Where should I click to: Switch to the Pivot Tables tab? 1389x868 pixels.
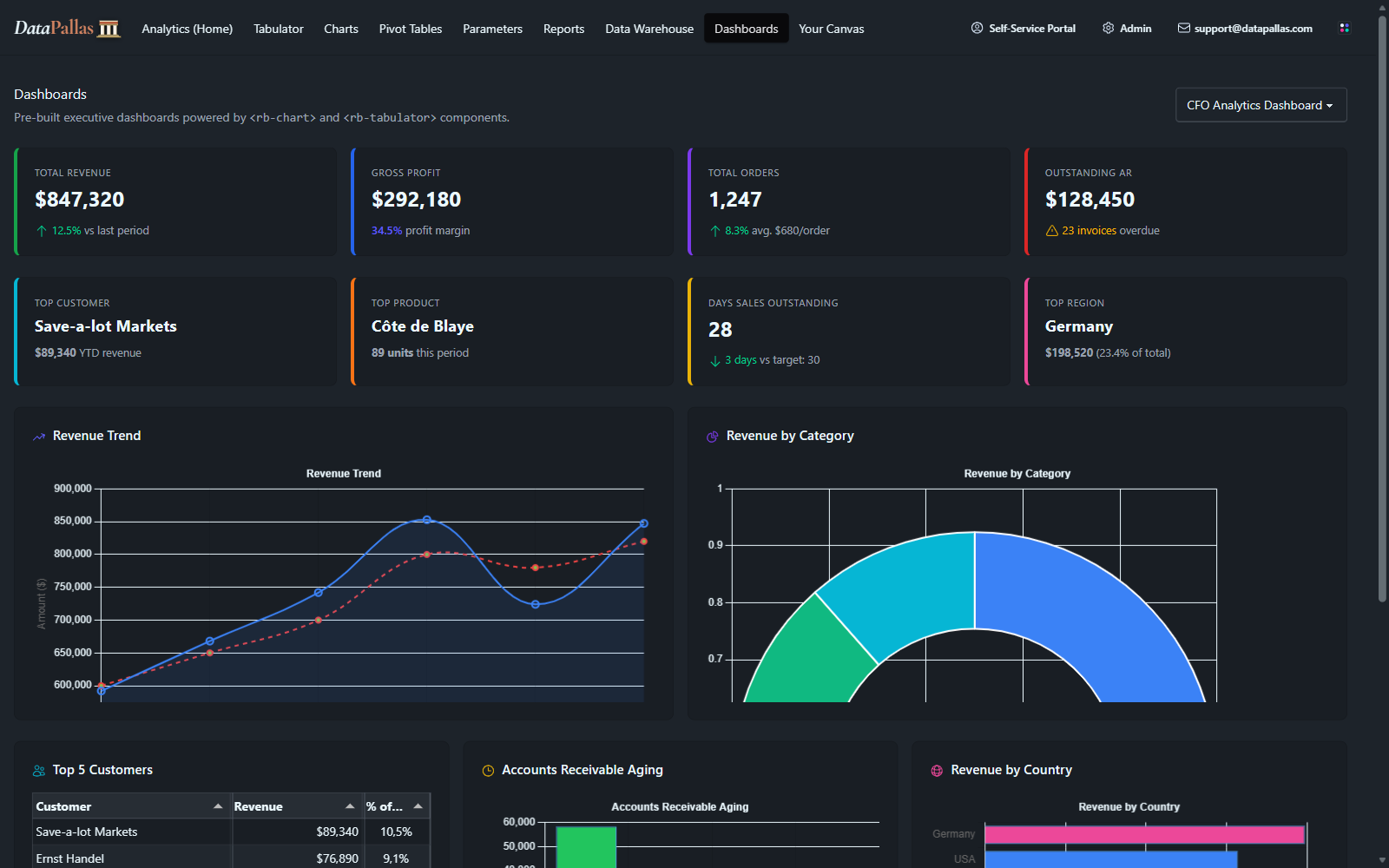click(411, 29)
